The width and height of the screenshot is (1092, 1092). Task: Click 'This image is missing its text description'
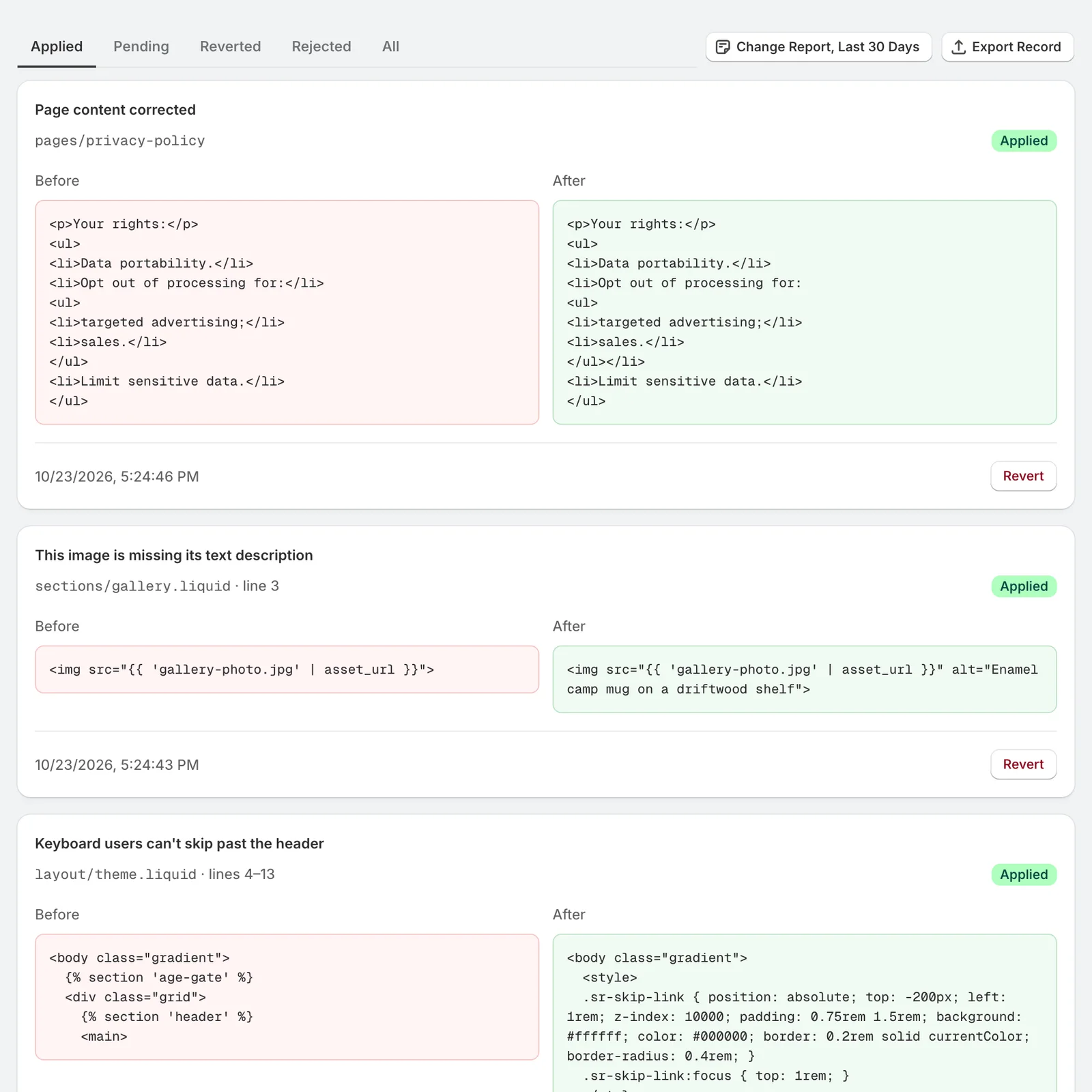tap(174, 556)
